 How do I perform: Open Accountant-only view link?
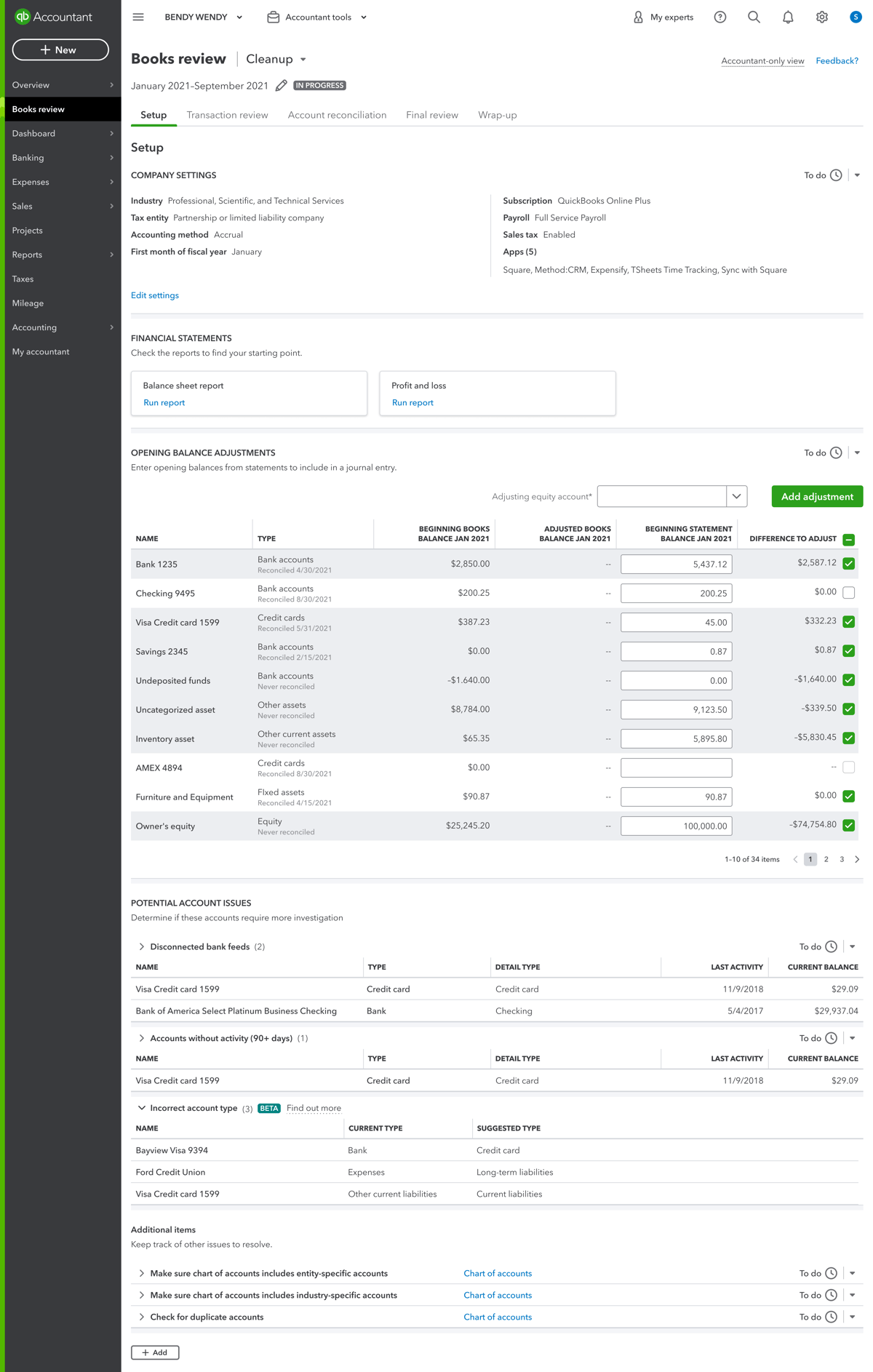pyautogui.click(x=762, y=60)
